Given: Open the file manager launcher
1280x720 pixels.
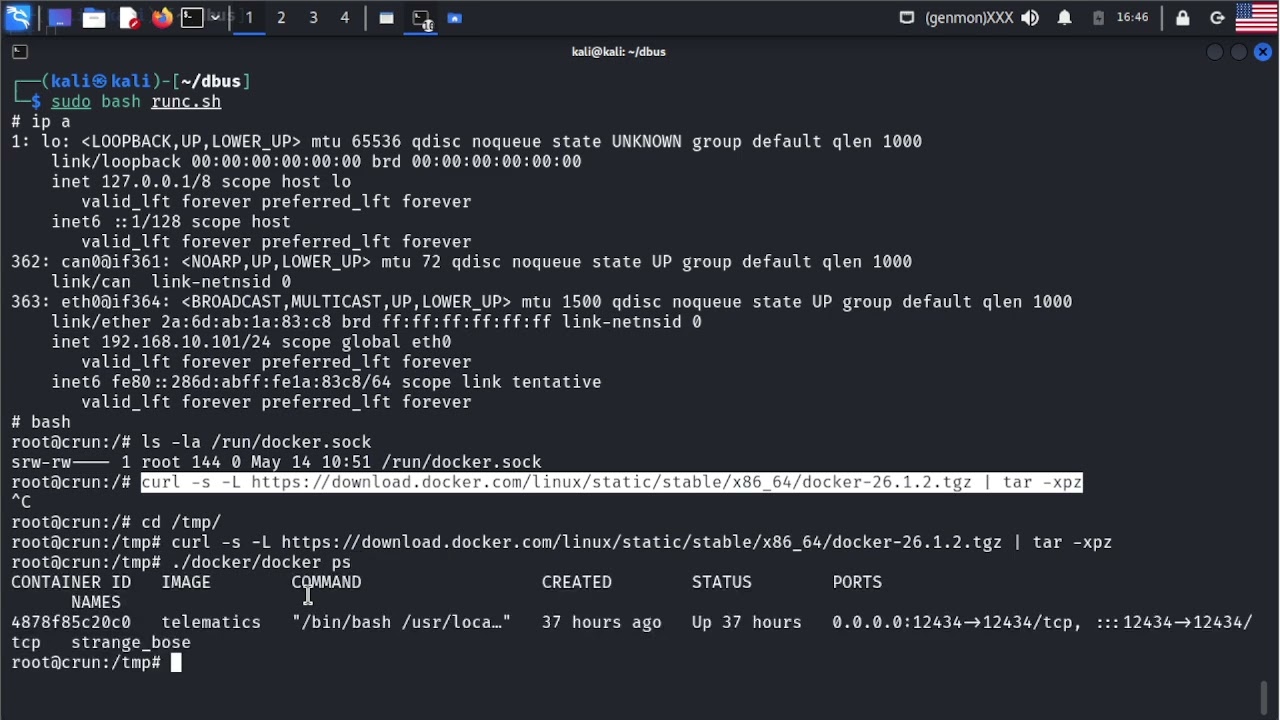Looking at the screenshot, I should click(x=94, y=18).
